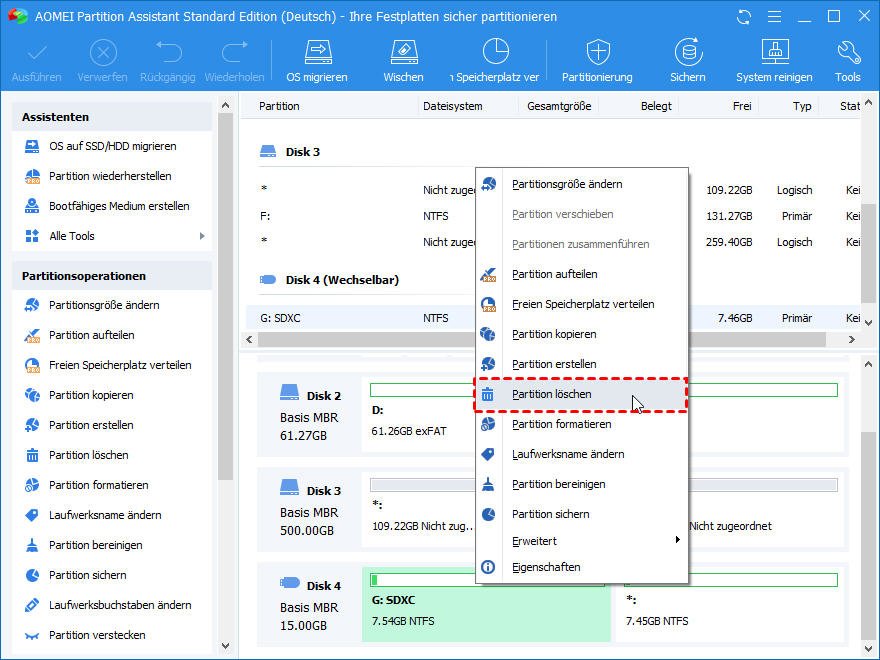This screenshot has width=880, height=660.
Task: Pick Partition kopieren in context menu
Action: (581, 334)
